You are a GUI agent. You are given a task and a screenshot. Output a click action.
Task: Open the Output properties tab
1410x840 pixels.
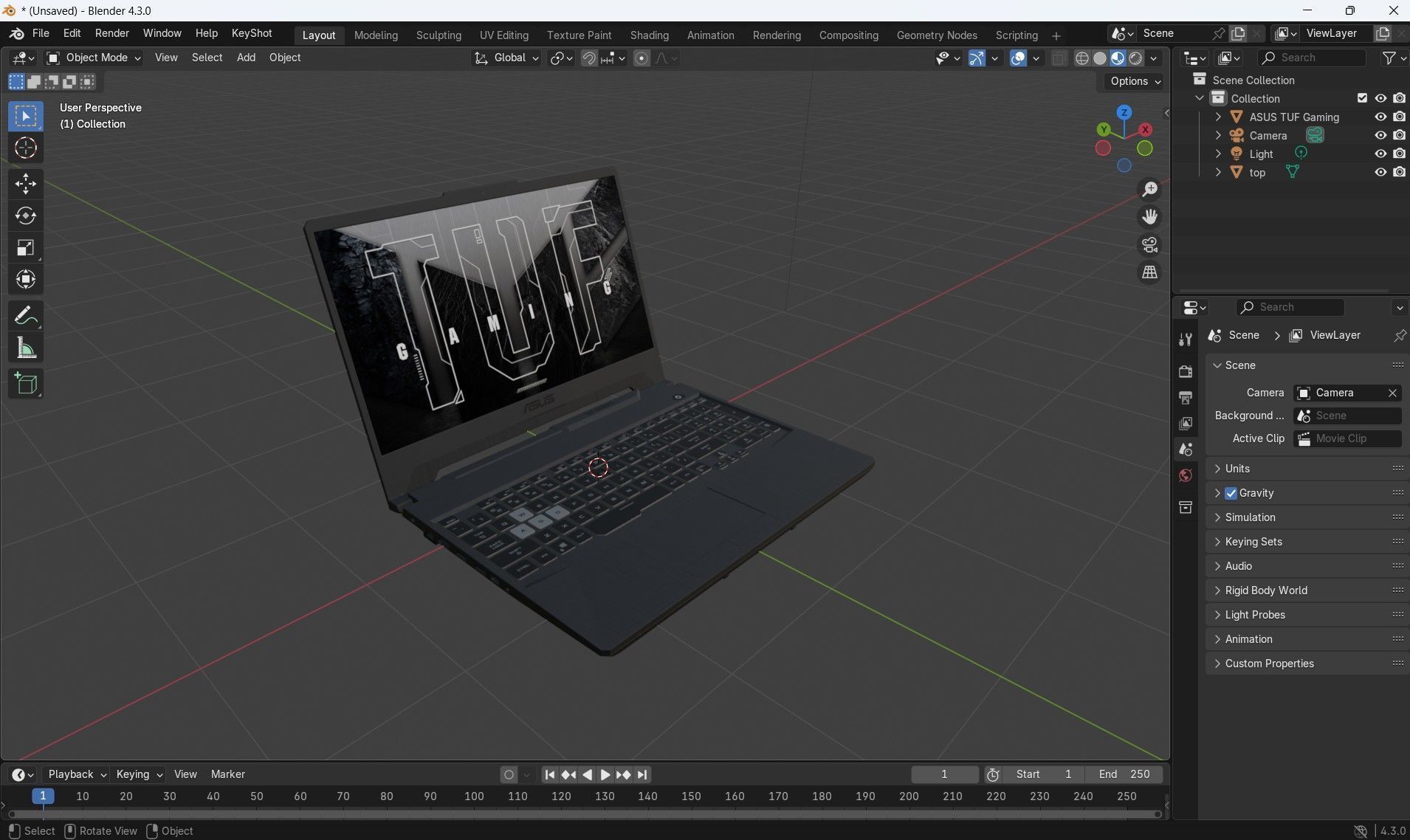click(1186, 397)
